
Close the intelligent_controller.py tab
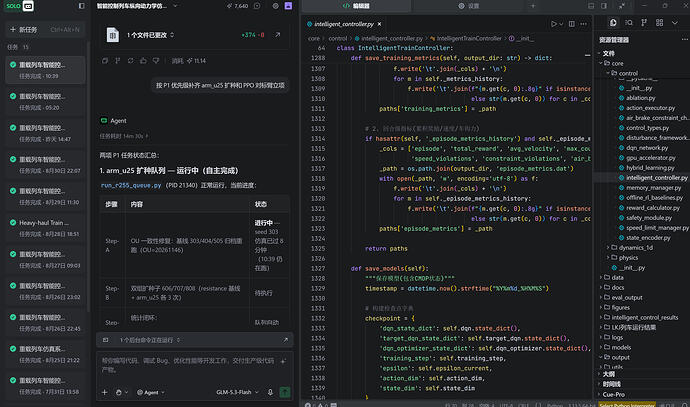click(x=379, y=24)
